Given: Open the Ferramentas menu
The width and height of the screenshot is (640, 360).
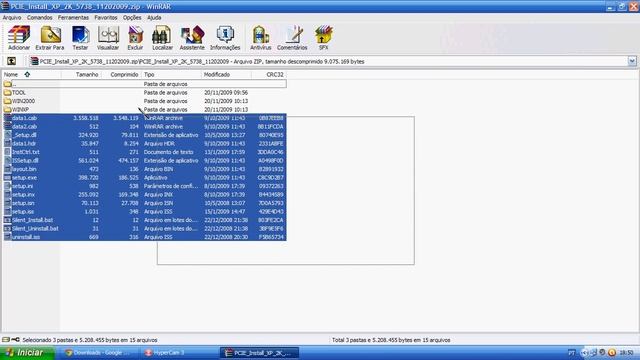Looking at the screenshot, I should tap(73, 18).
